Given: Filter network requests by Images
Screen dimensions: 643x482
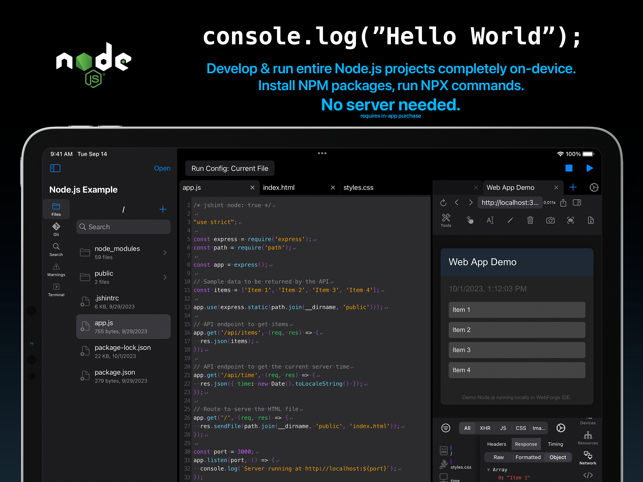Looking at the screenshot, I should coord(539,428).
